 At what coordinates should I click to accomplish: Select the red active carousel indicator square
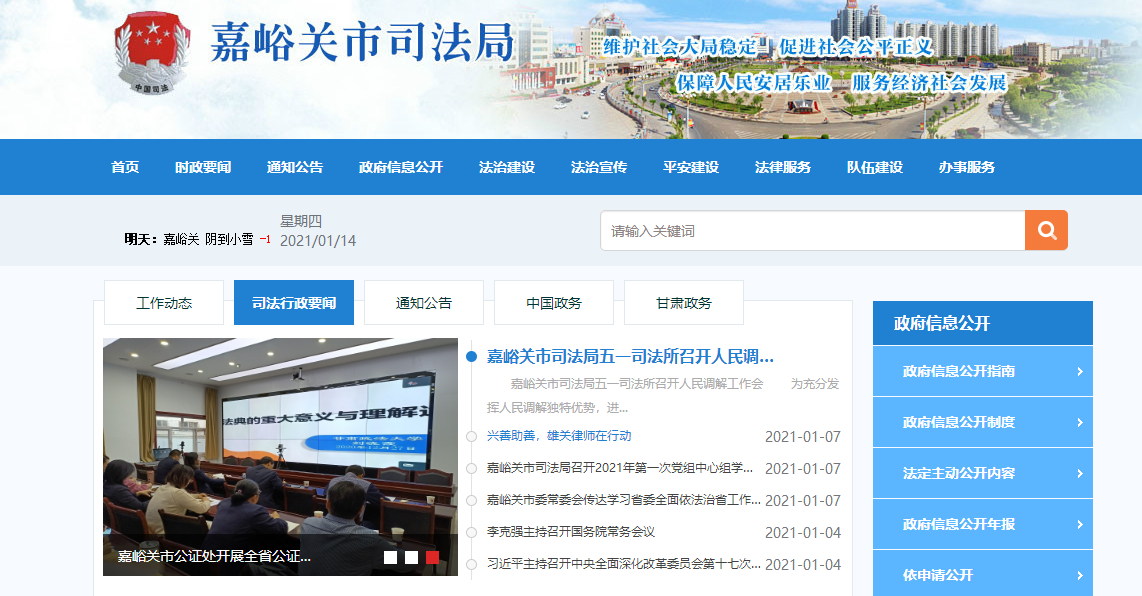click(432, 557)
